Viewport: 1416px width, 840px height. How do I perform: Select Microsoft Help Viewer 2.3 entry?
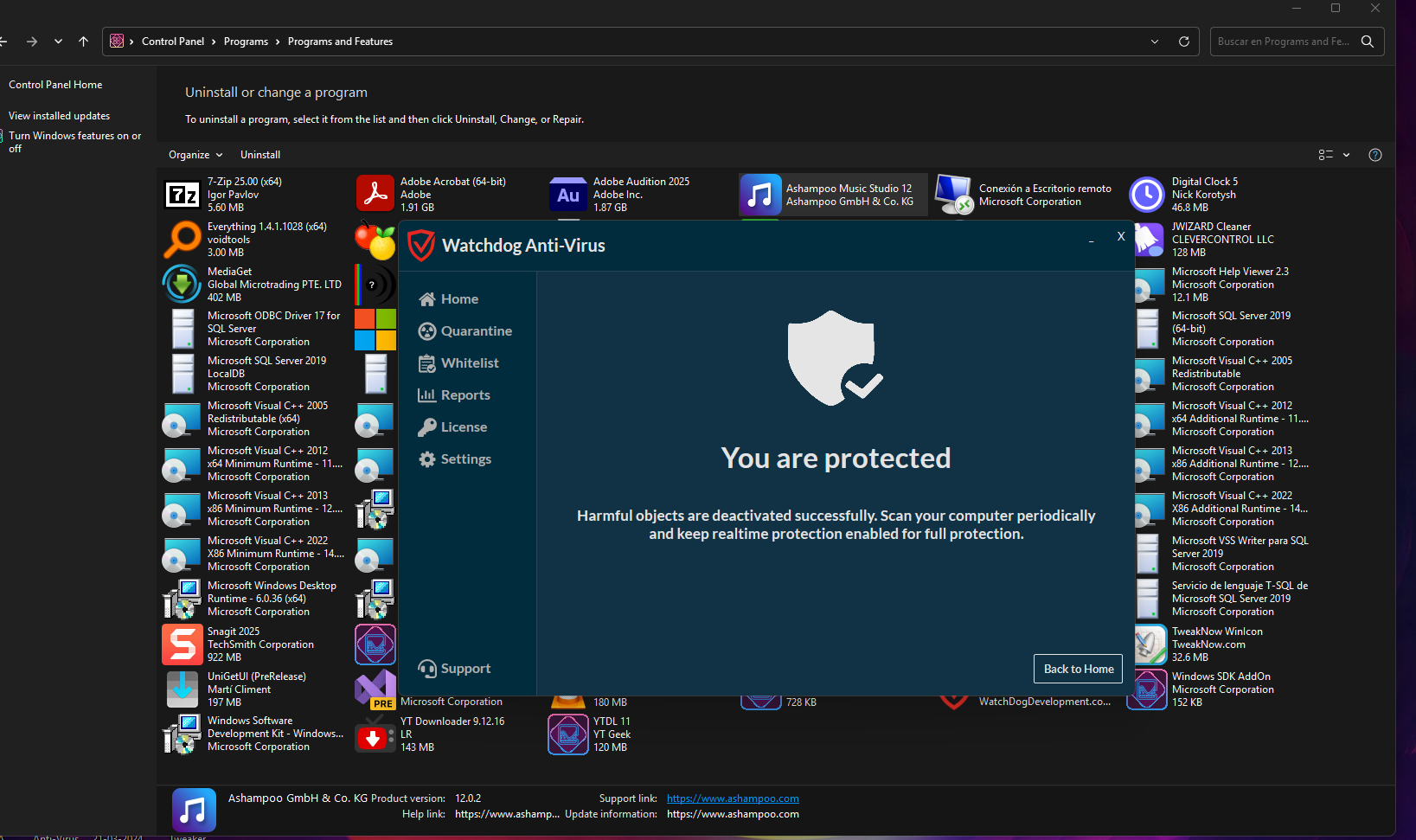tap(1220, 285)
